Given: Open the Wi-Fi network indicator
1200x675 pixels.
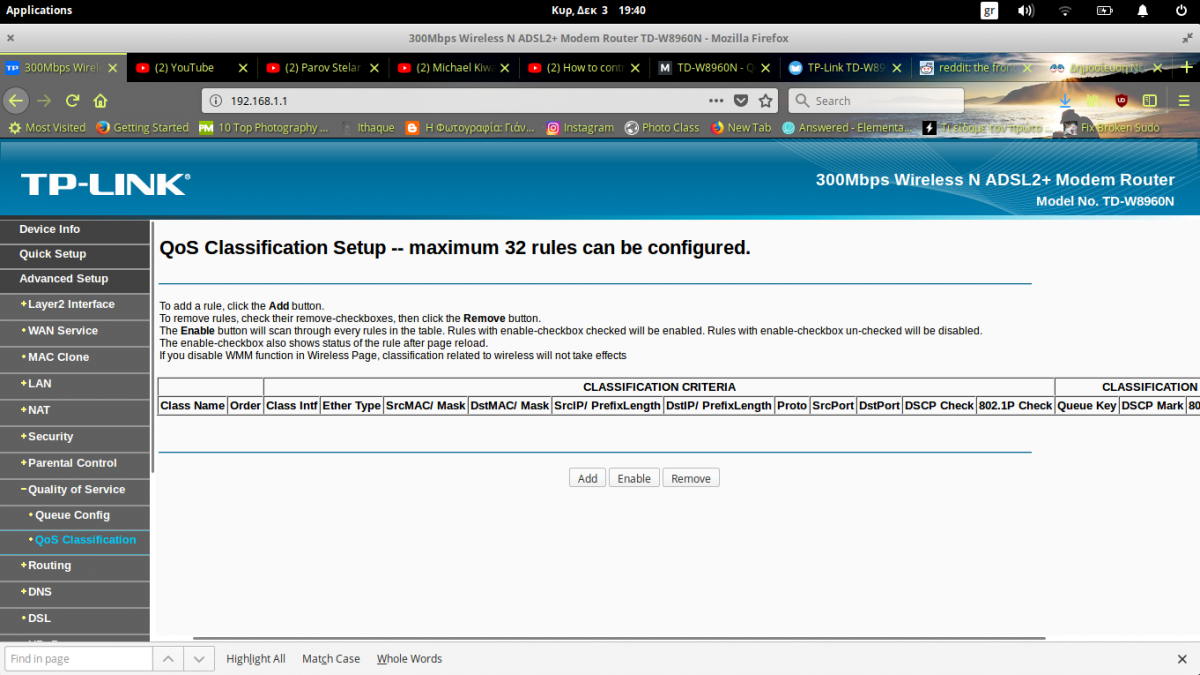Looking at the screenshot, I should tap(1065, 10).
